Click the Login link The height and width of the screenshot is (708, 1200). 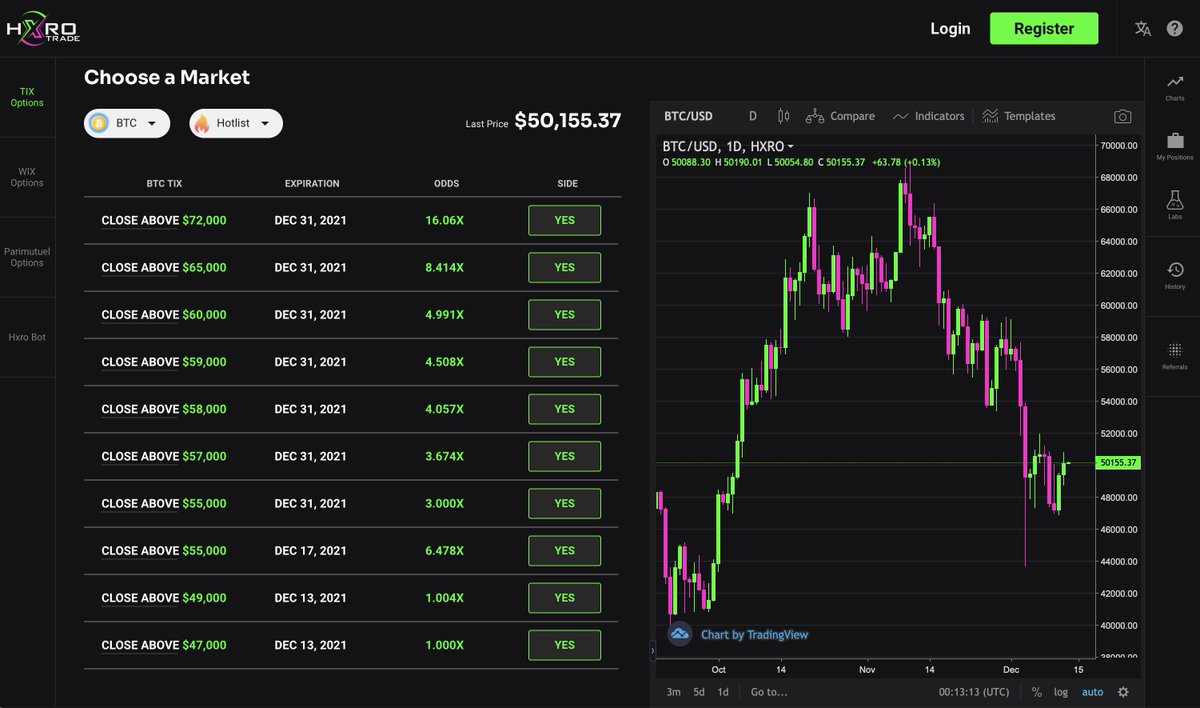pyautogui.click(x=950, y=29)
